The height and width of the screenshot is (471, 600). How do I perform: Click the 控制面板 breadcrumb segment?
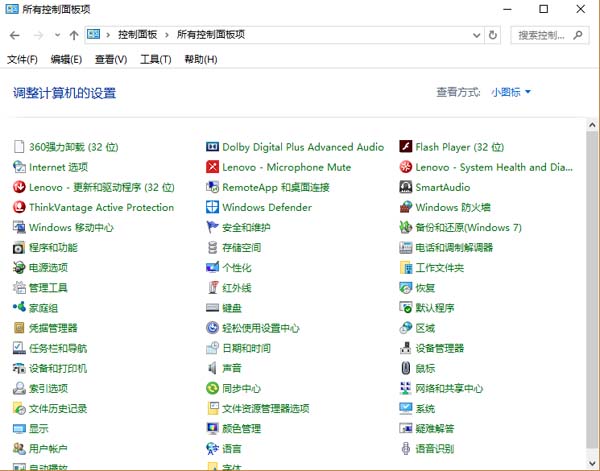click(137, 35)
